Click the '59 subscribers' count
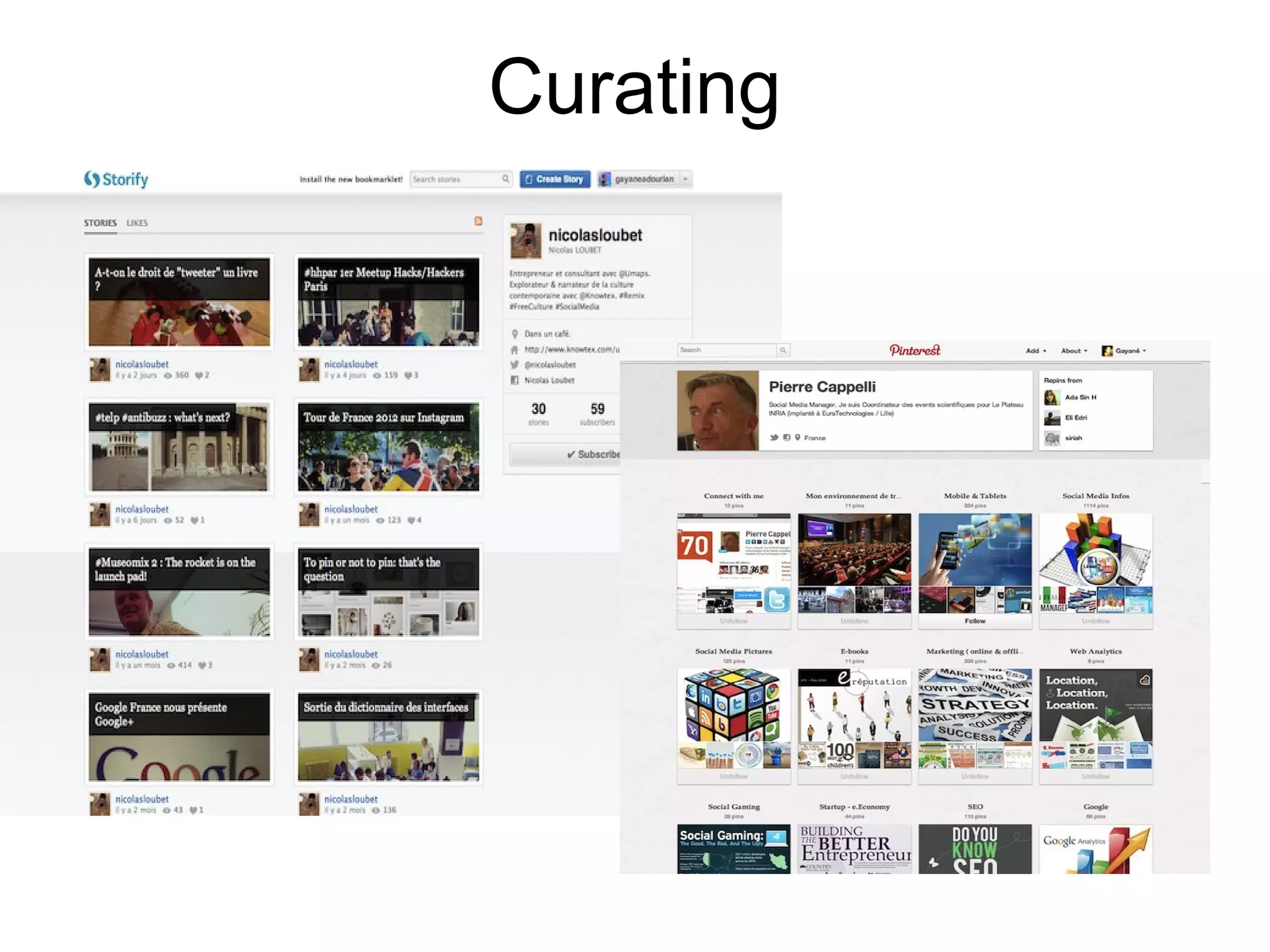 (597, 414)
